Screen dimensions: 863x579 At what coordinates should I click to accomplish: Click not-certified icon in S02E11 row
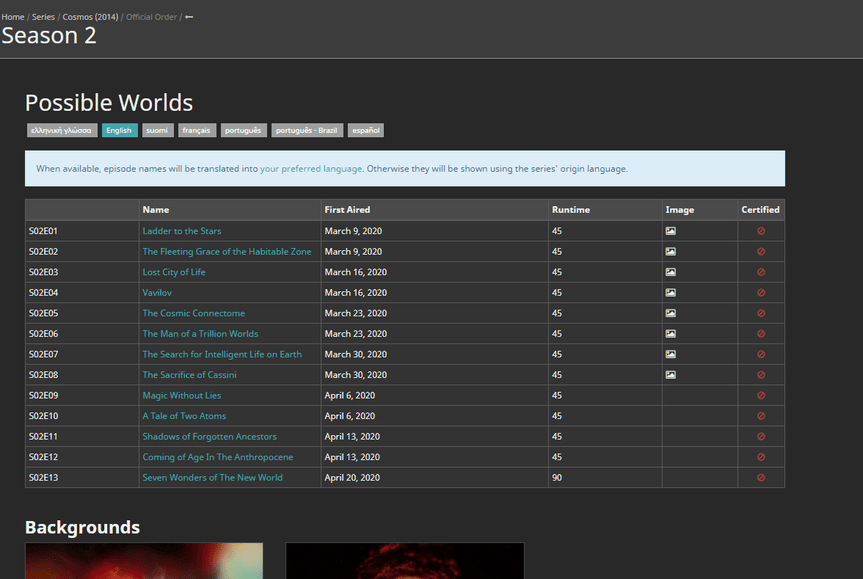[761, 436]
